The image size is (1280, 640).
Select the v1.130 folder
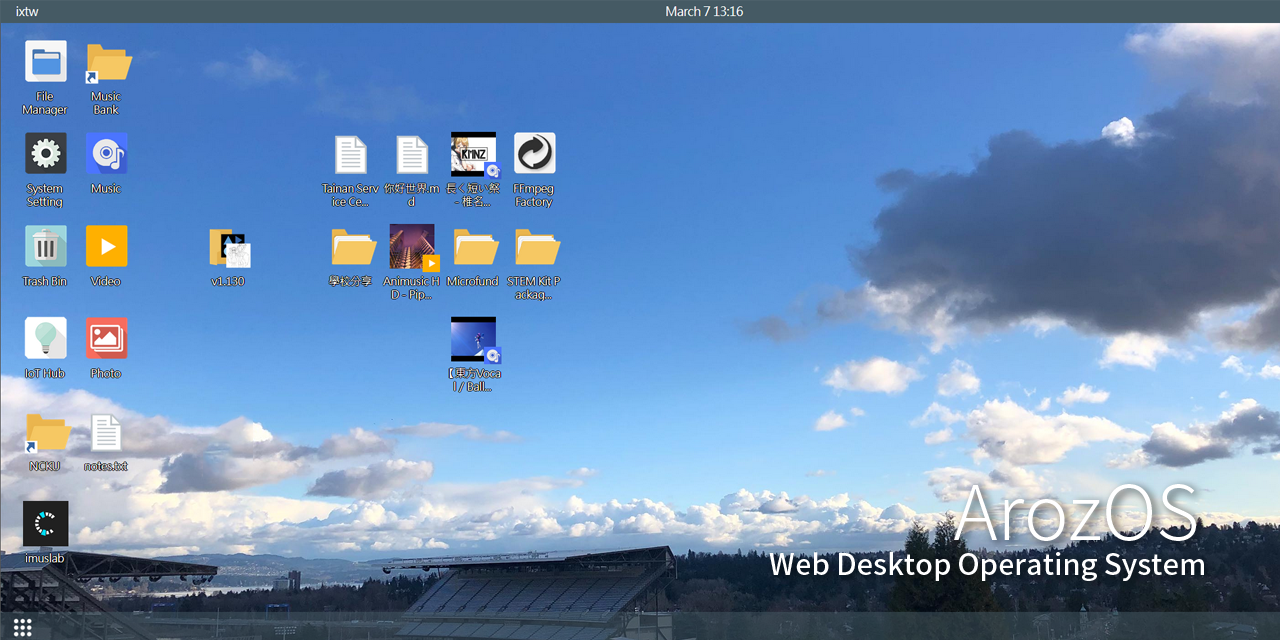pos(229,247)
